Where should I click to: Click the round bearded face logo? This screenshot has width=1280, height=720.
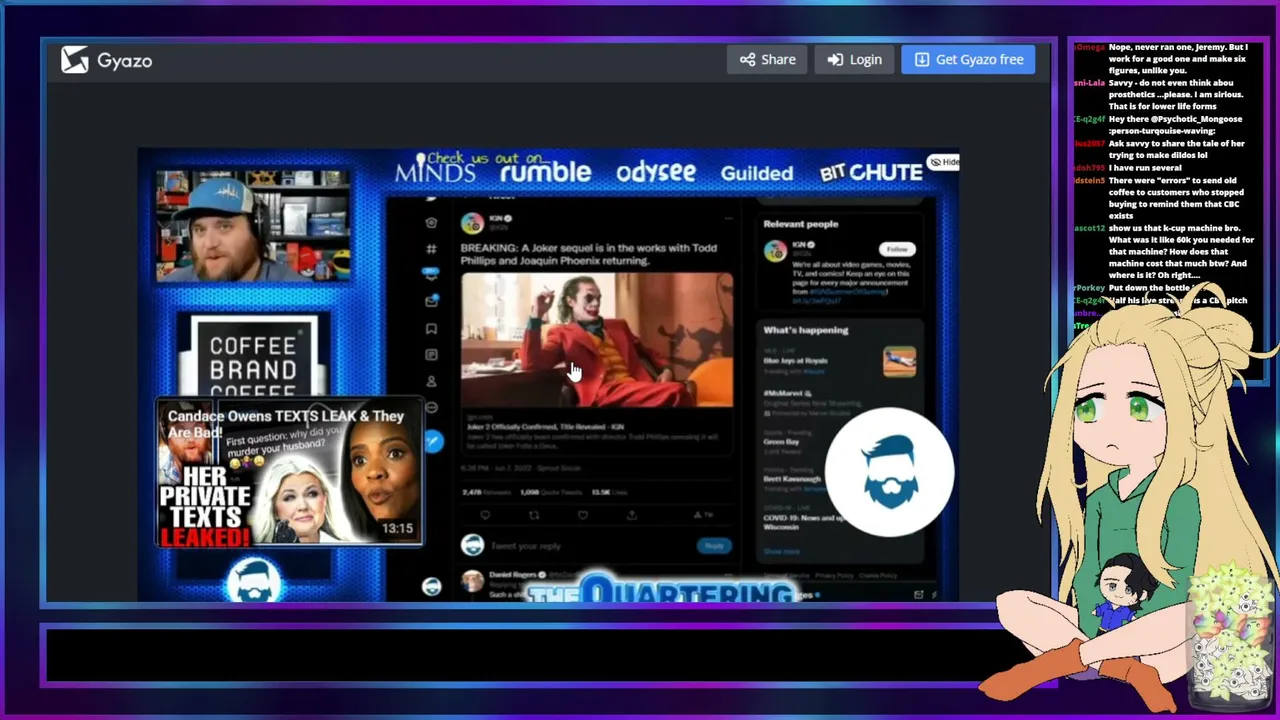889,472
